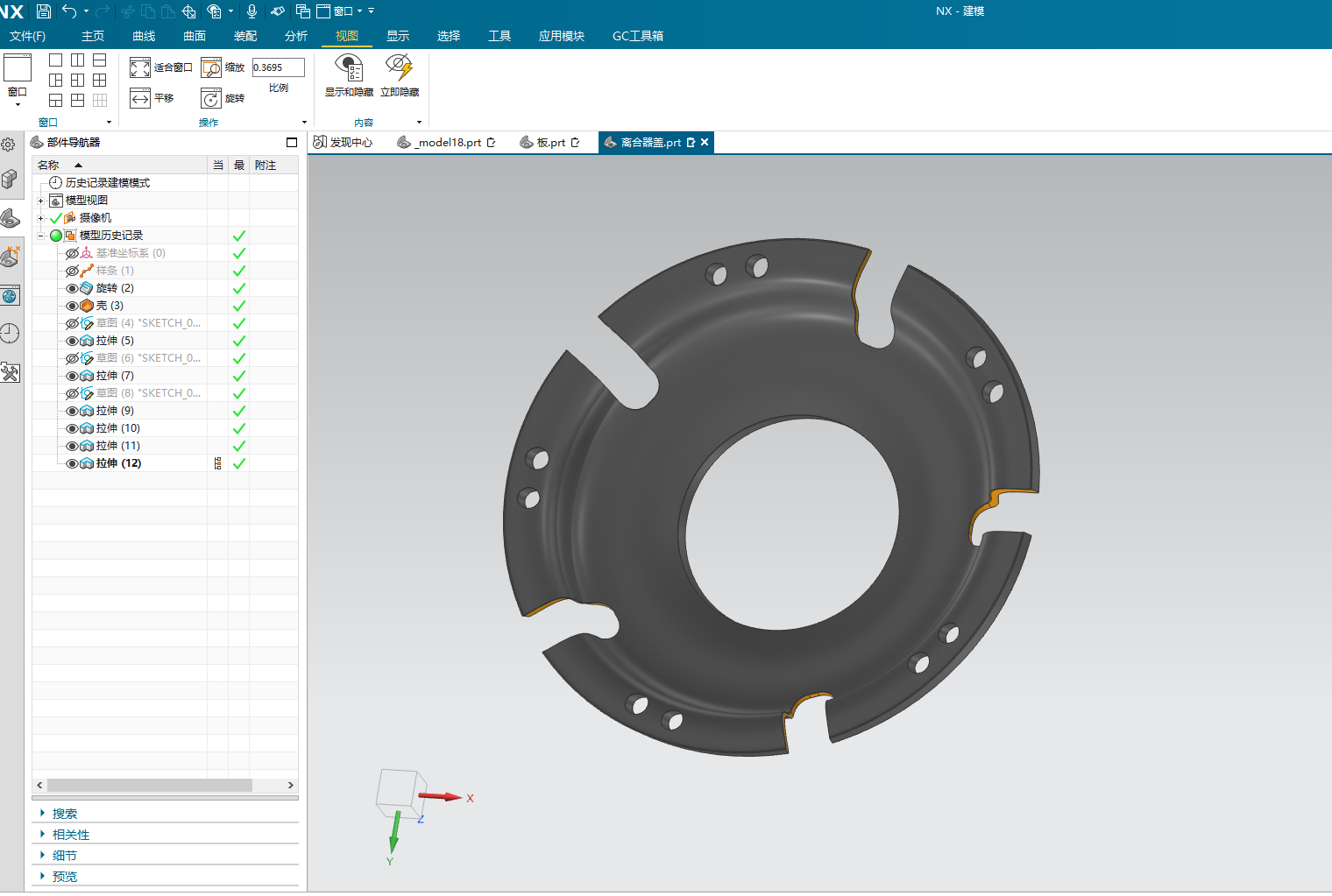1332x896 pixels.
Task: Select the single view window layout icon
Action: click(55, 60)
